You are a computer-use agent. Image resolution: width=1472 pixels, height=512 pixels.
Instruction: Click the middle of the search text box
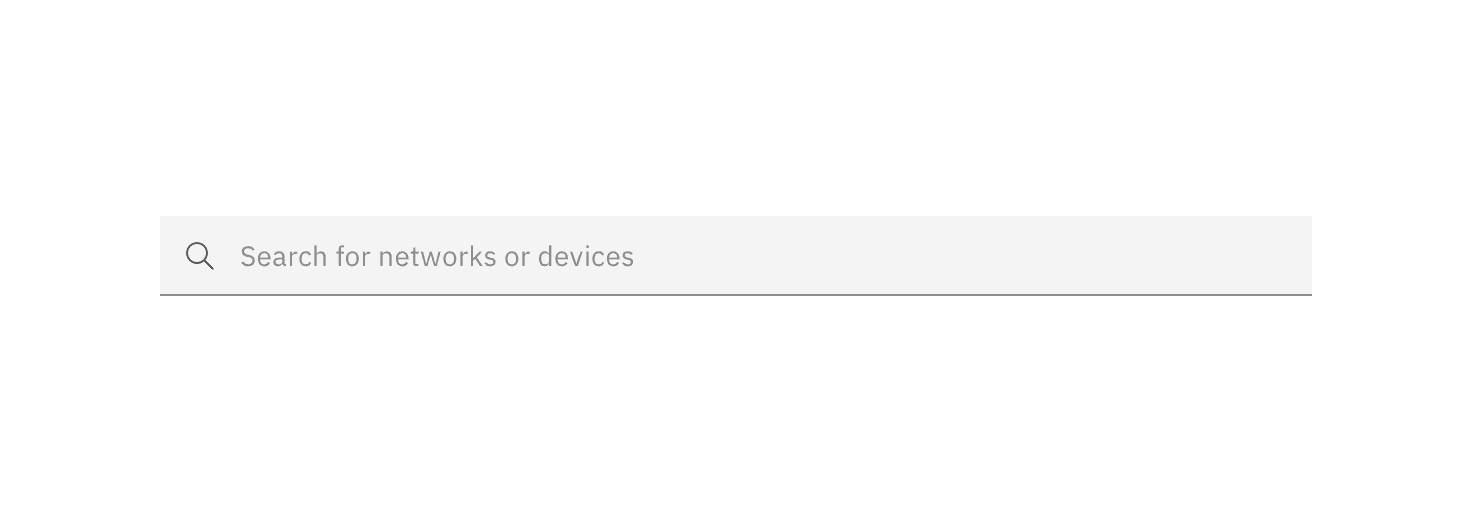tap(736, 256)
